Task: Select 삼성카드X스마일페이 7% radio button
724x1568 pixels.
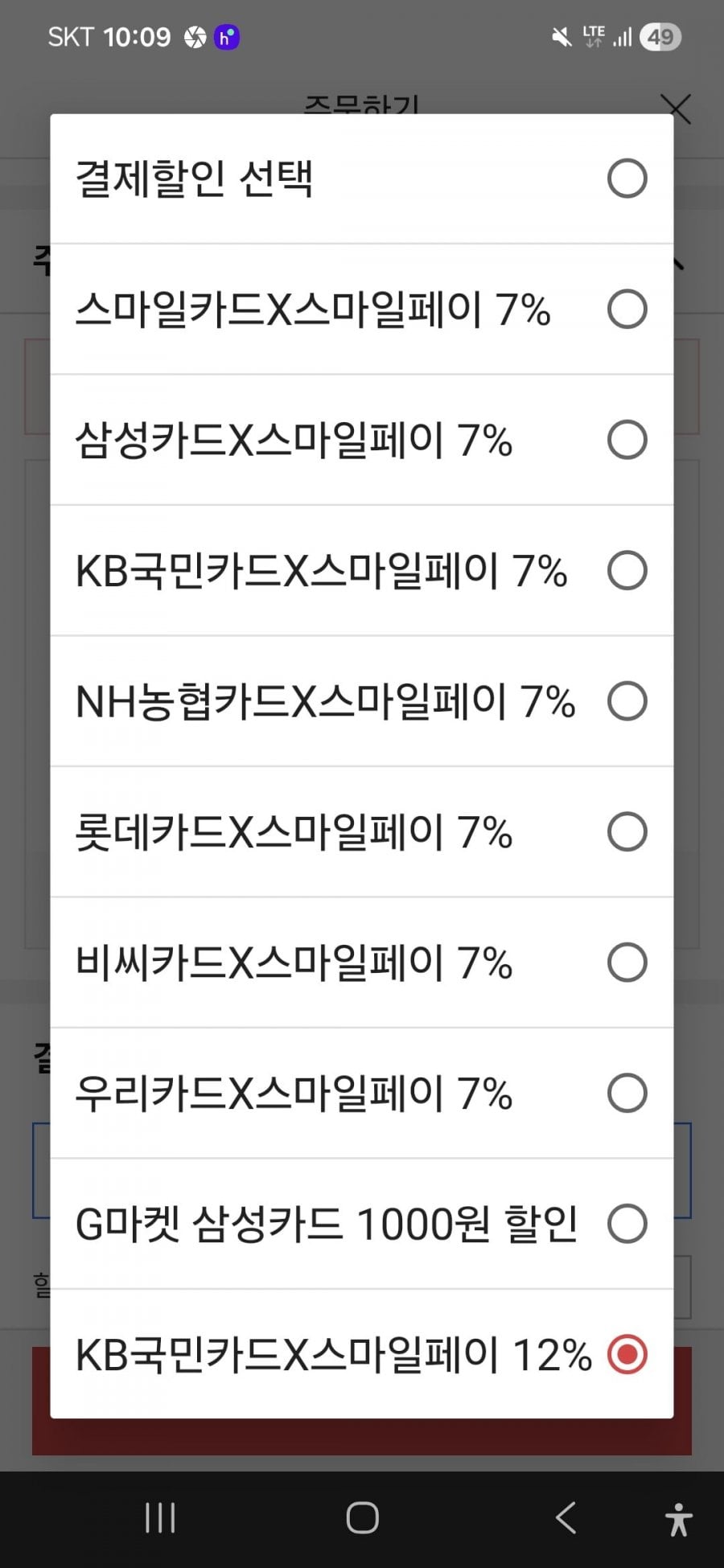Action: coord(627,440)
